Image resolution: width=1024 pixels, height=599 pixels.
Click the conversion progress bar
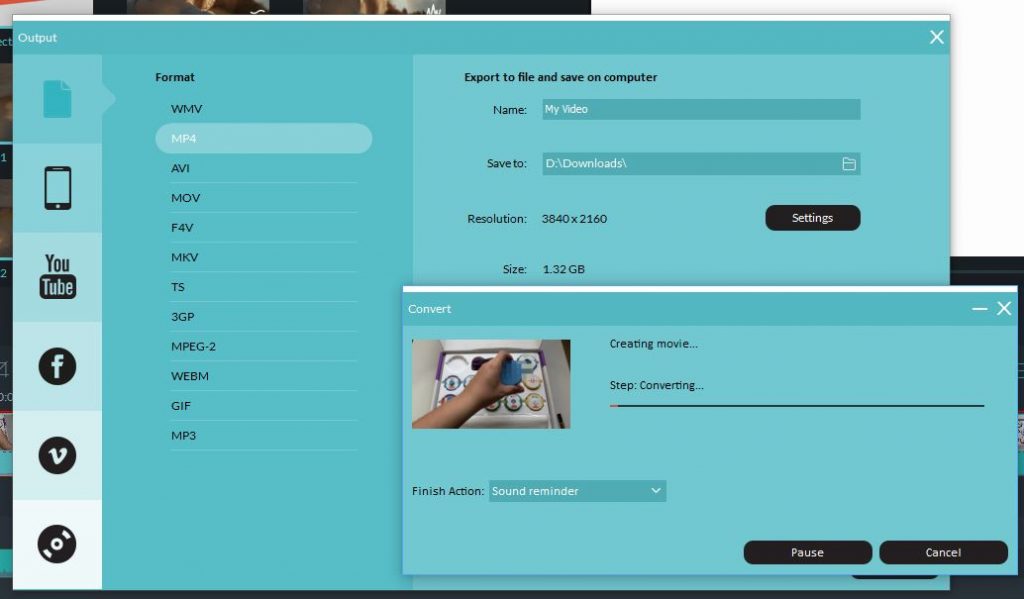797,407
